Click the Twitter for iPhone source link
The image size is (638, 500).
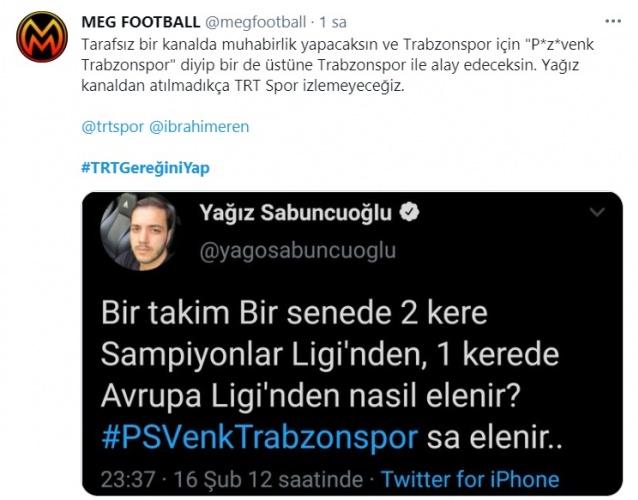(470, 479)
